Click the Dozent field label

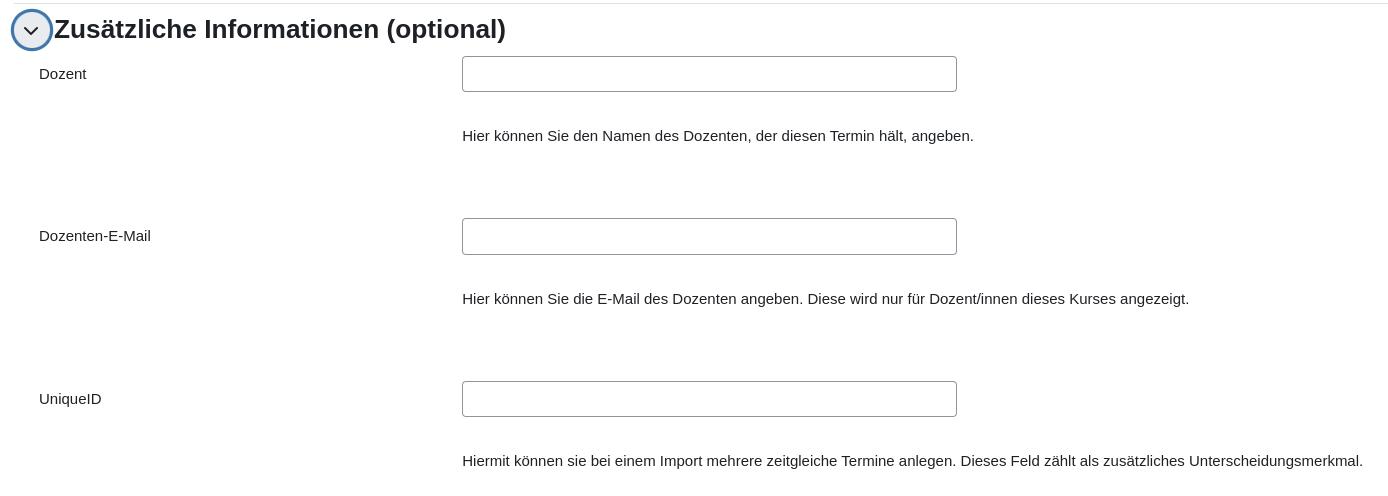(x=62, y=74)
